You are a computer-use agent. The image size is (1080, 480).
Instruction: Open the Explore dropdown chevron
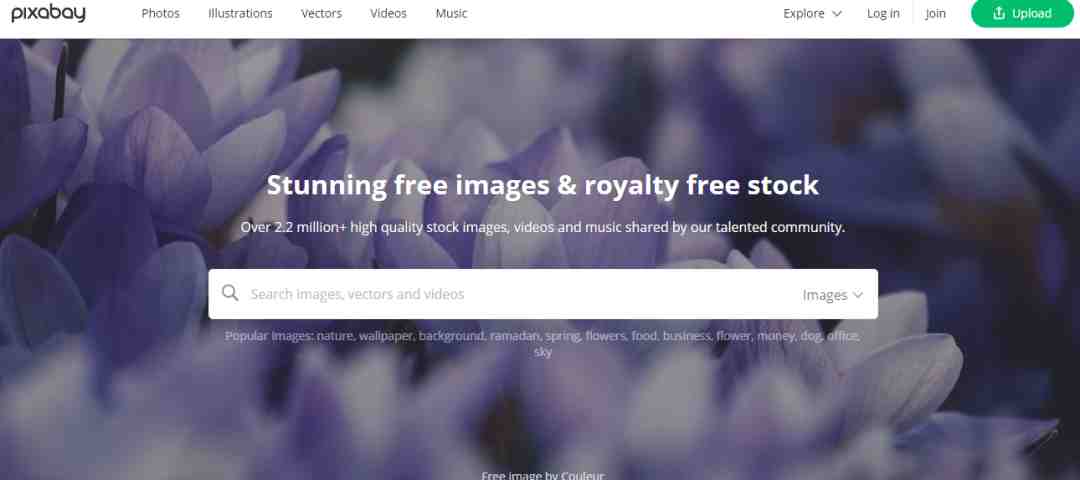[837, 13]
